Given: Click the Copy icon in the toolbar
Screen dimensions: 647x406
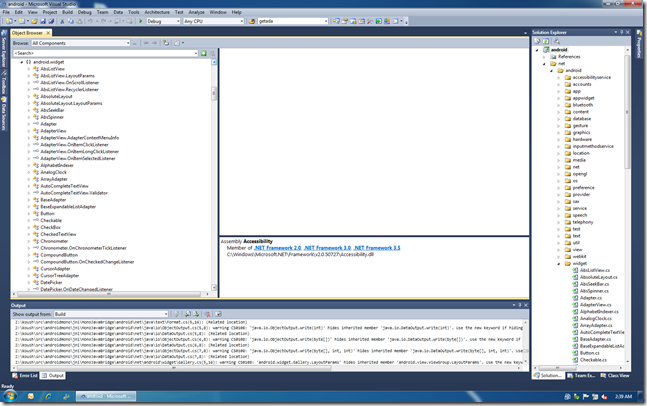Looking at the screenshot, I should click(x=71, y=21).
